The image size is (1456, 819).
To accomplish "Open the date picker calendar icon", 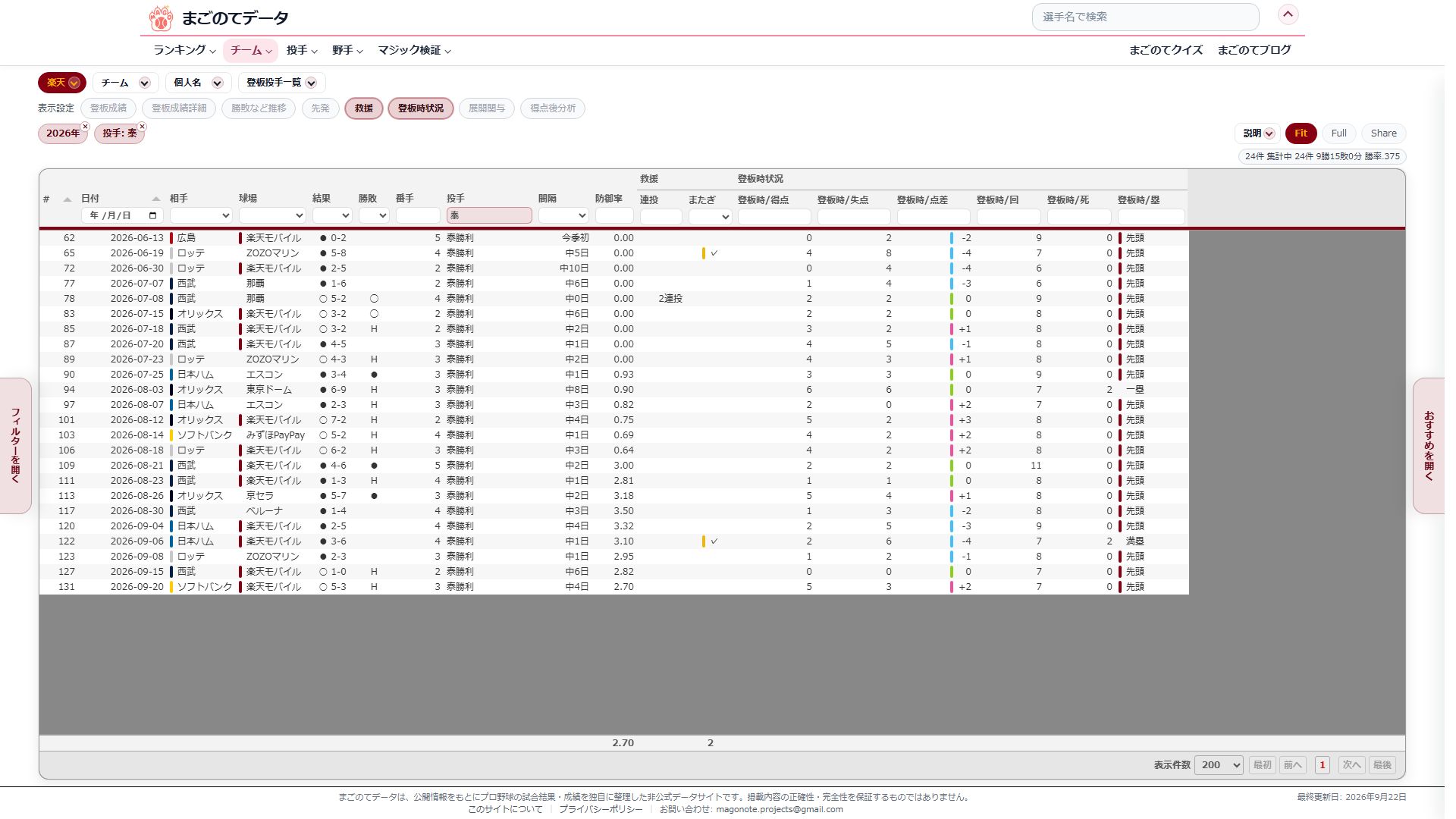I will [x=153, y=215].
